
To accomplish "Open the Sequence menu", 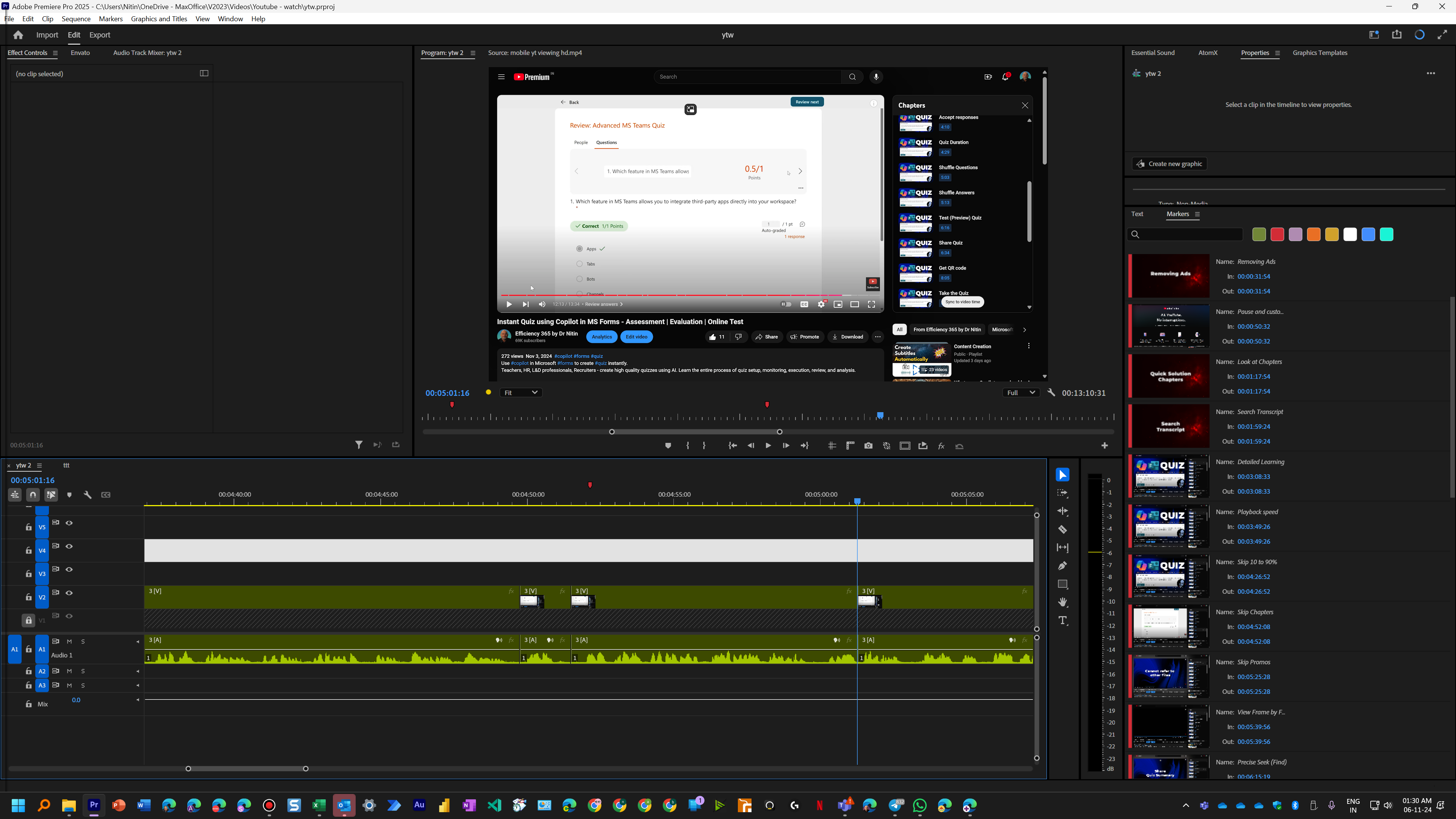I will [76, 19].
